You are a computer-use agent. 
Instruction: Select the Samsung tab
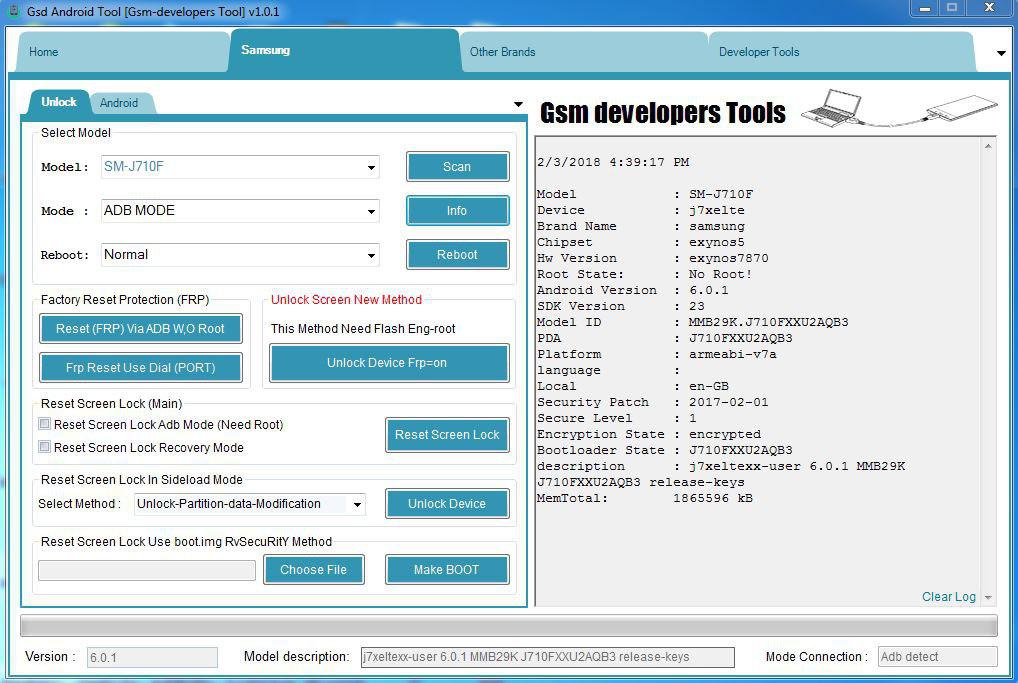click(x=344, y=50)
